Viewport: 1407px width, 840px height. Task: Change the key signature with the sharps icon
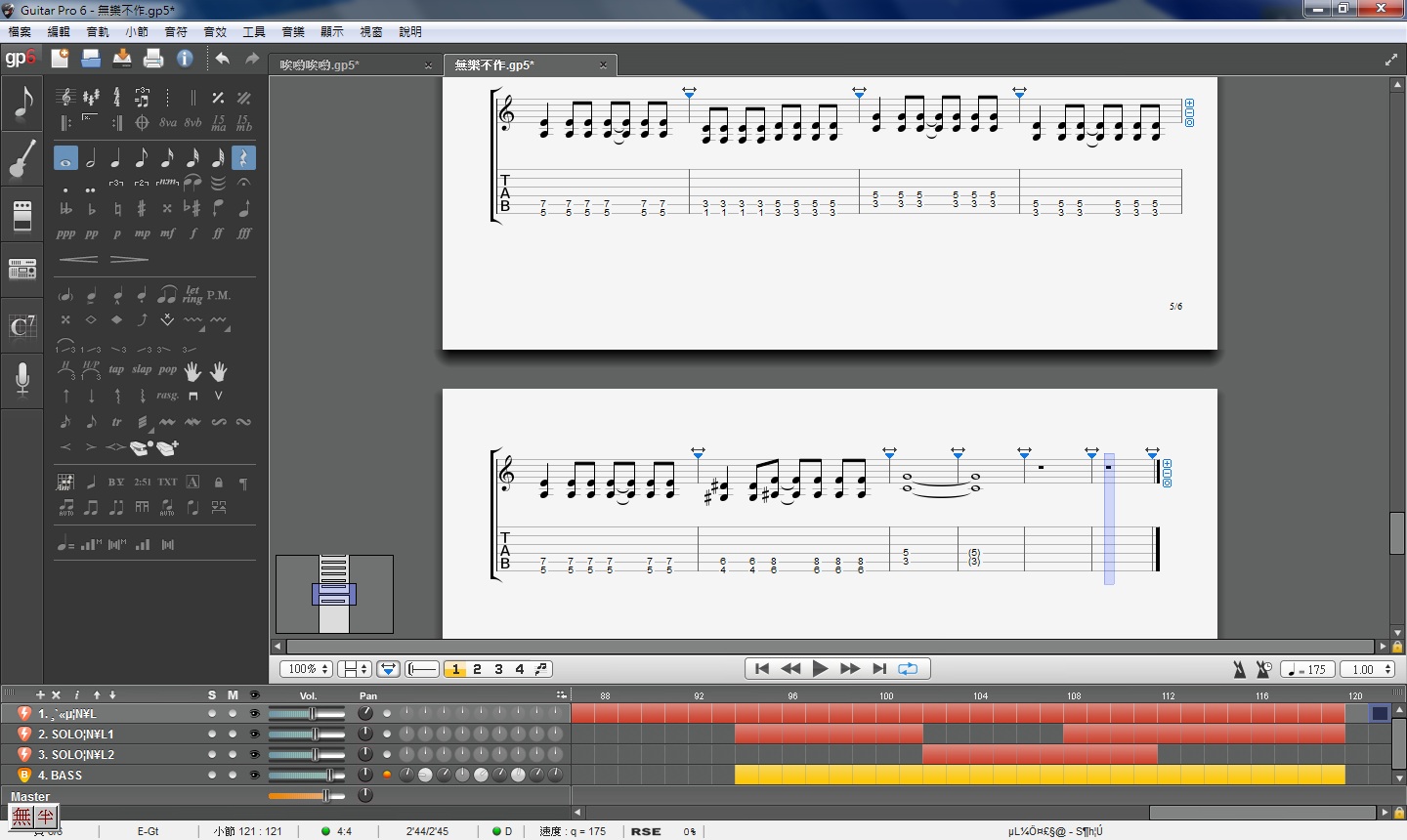91,97
